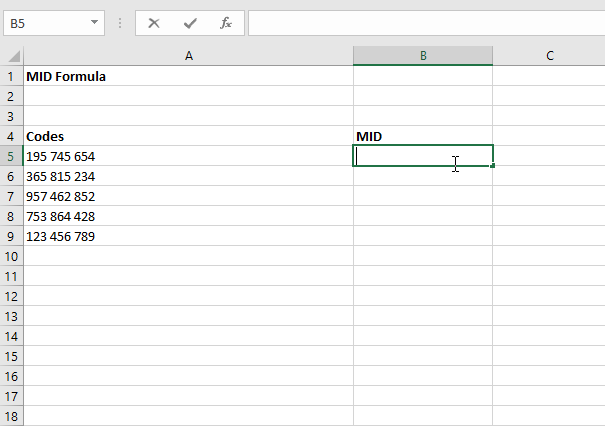Select the row 1 header
The height and width of the screenshot is (426, 605).
point(12,76)
